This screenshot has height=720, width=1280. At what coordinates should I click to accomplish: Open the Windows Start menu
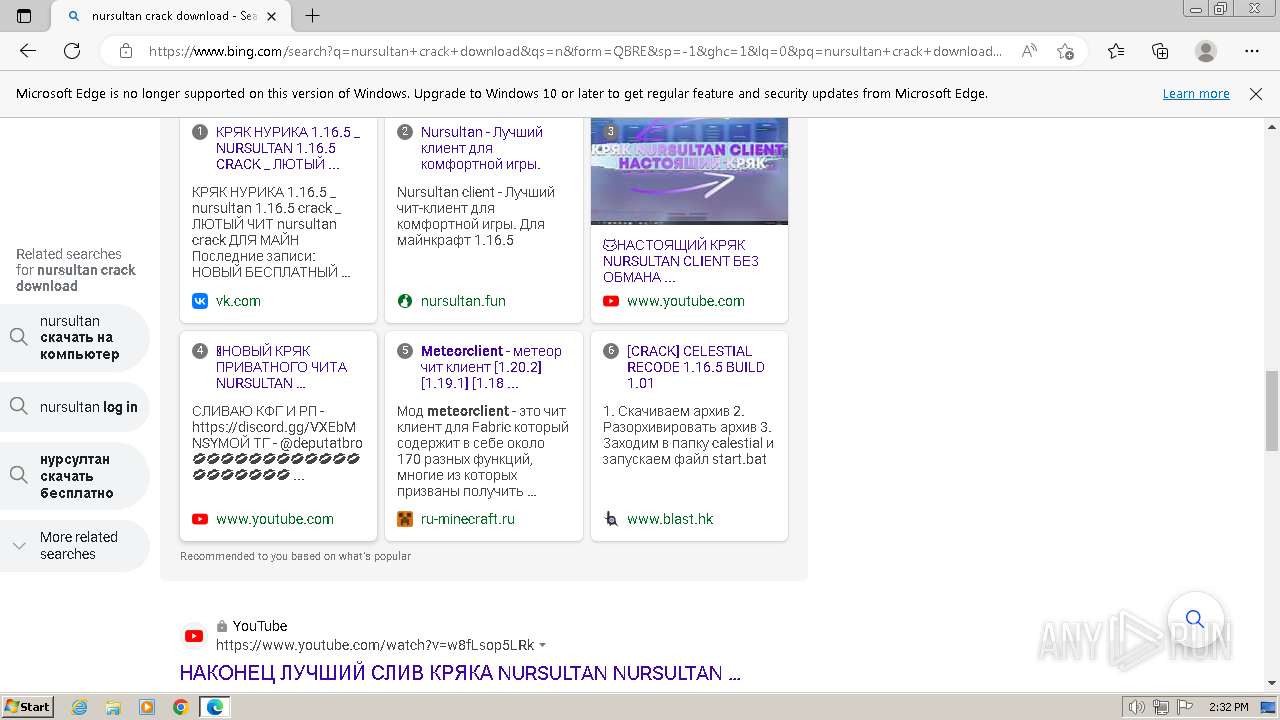click(27, 707)
